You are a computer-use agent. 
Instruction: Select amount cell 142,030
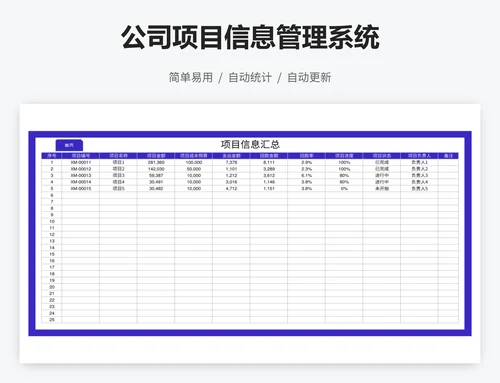156,169
